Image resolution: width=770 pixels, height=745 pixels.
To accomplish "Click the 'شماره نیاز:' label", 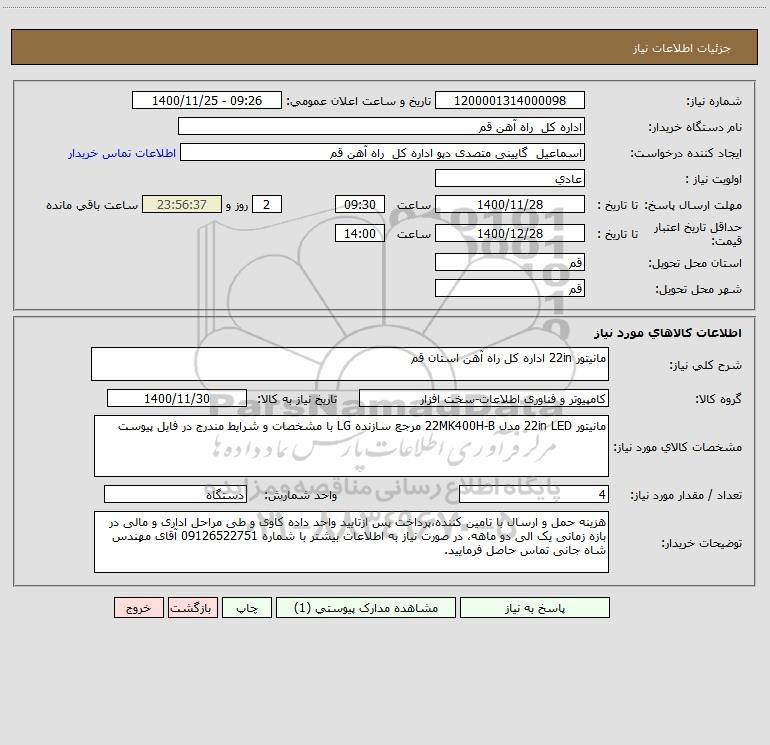I will pyautogui.click(x=714, y=102).
